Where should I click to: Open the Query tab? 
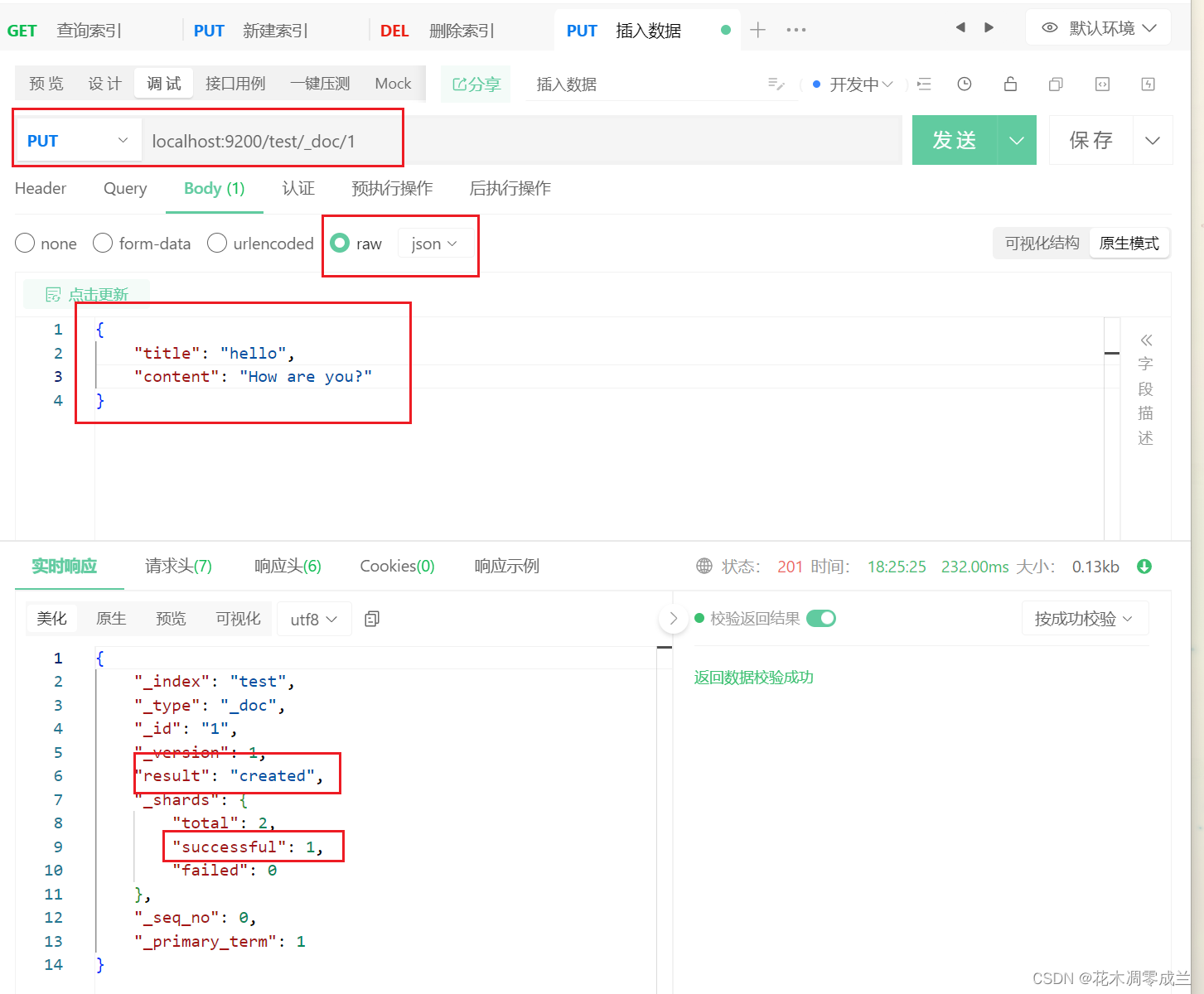125,188
